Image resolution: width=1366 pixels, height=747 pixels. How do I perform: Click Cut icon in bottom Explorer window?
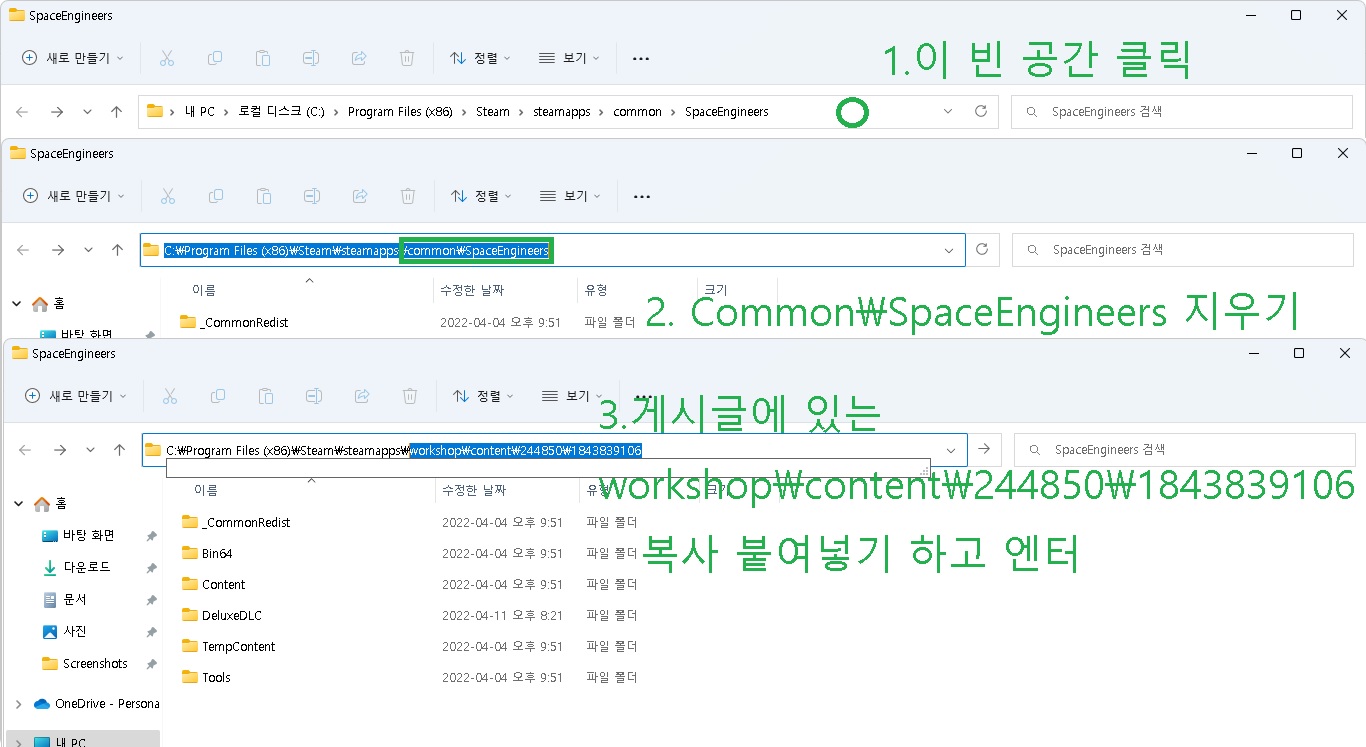click(x=170, y=396)
